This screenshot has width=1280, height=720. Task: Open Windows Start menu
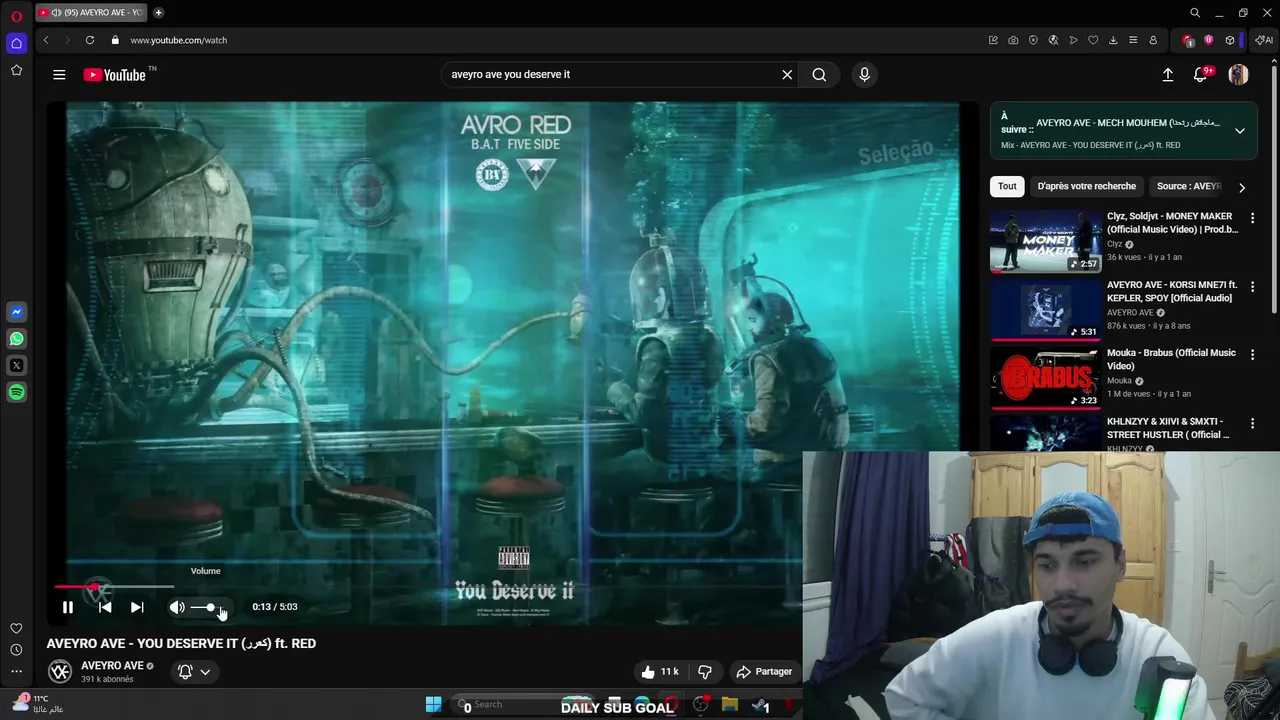click(x=433, y=704)
